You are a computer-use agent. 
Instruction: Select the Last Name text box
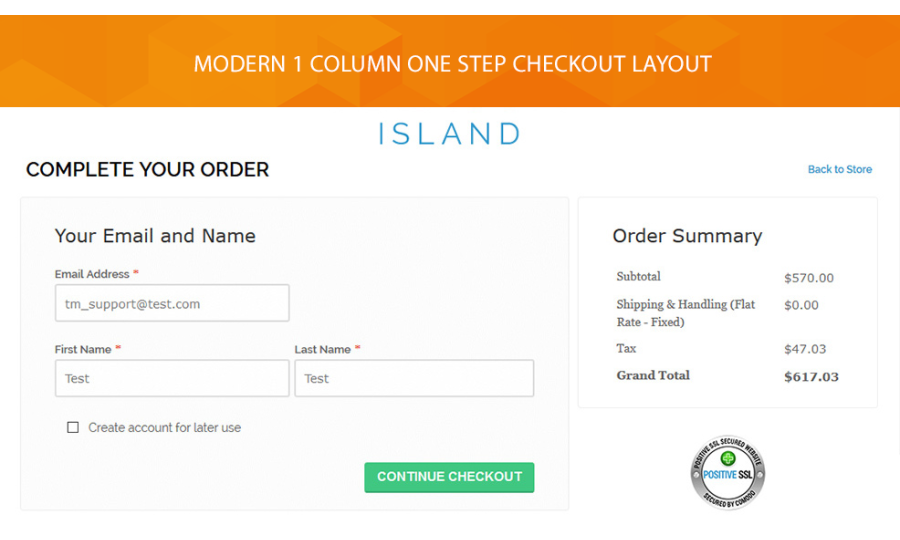414,378
